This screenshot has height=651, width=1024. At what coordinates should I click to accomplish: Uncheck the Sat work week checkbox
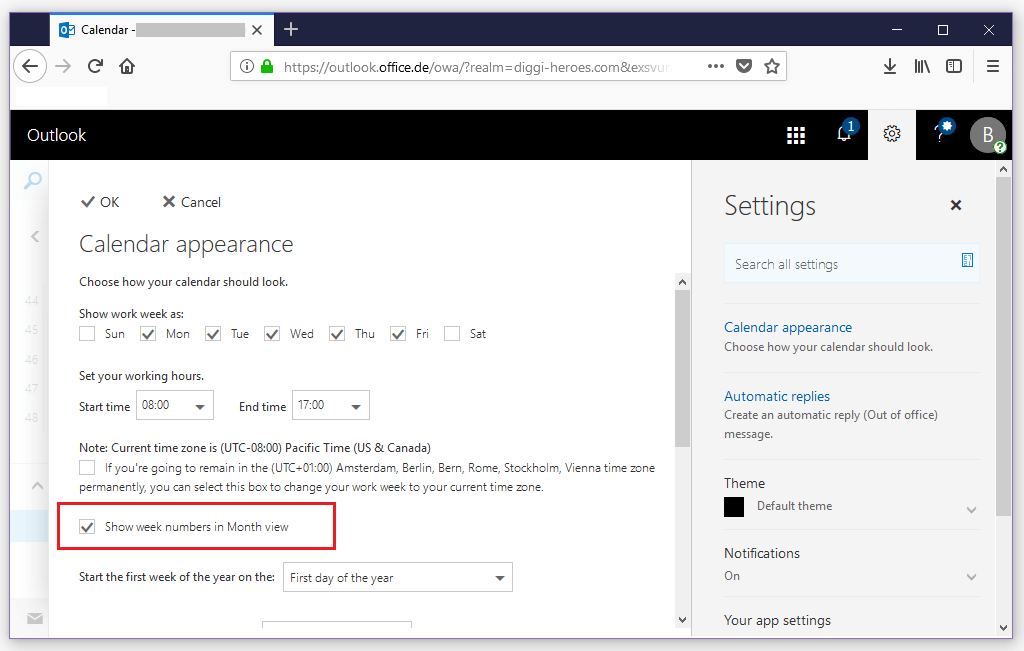point(451,333)
